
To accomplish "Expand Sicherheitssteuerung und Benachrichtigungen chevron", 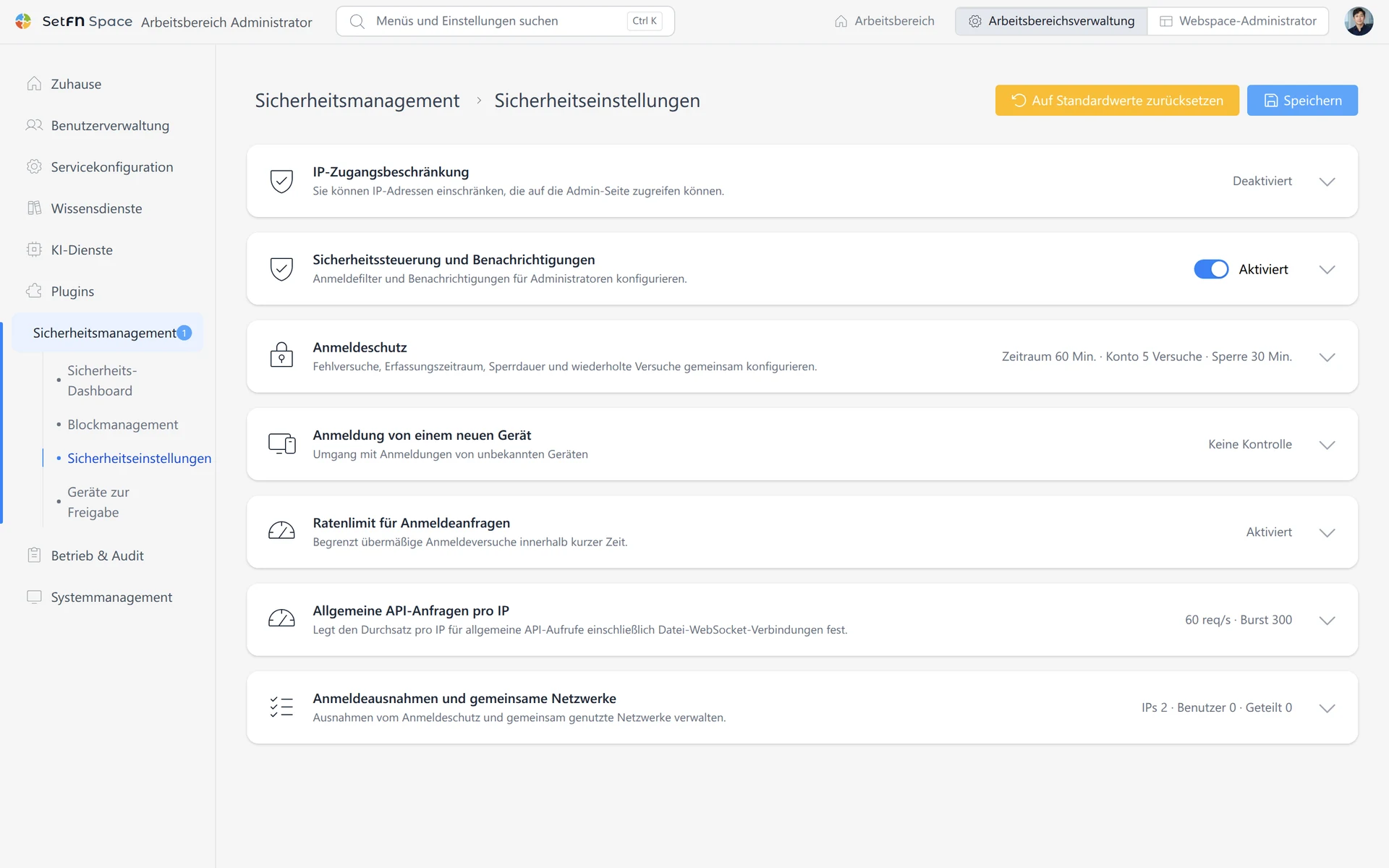I will tap(1327, 269).
